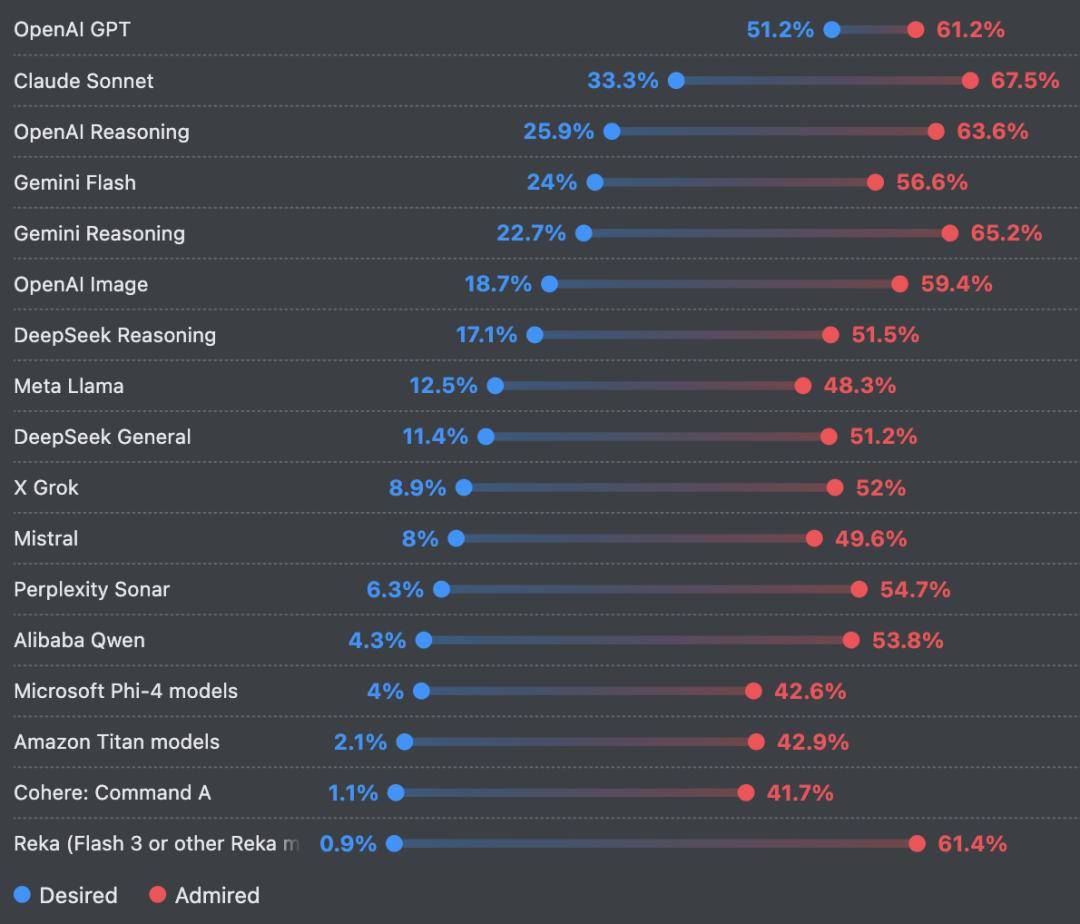
Task: Click Meta Llama's 48.3% admired dot
Action: (803, 386)
